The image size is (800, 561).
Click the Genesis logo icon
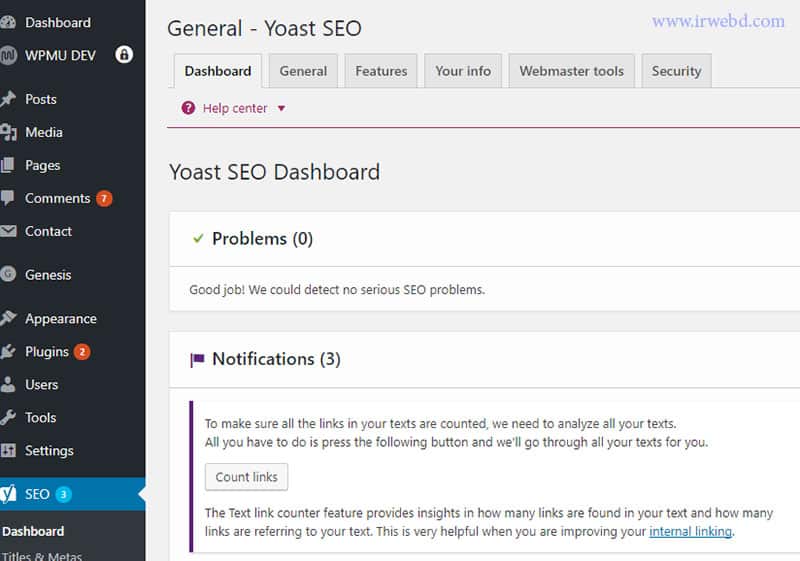point(7,274)
